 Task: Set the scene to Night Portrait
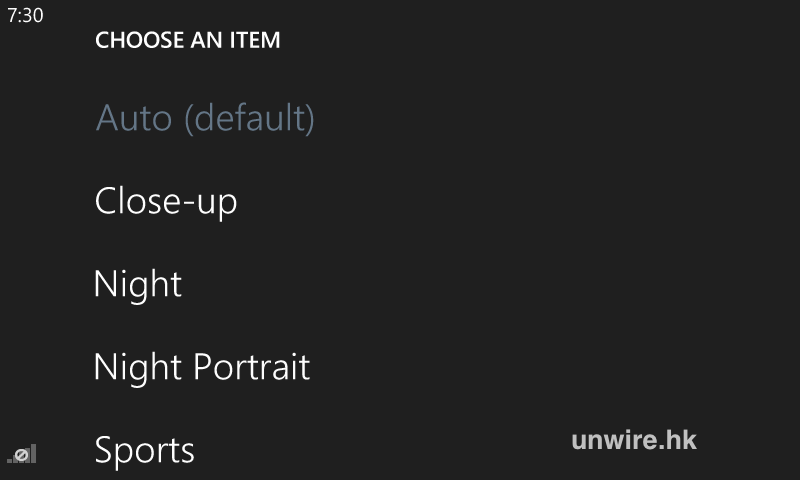pyautogui.click(x=202, y=367)
